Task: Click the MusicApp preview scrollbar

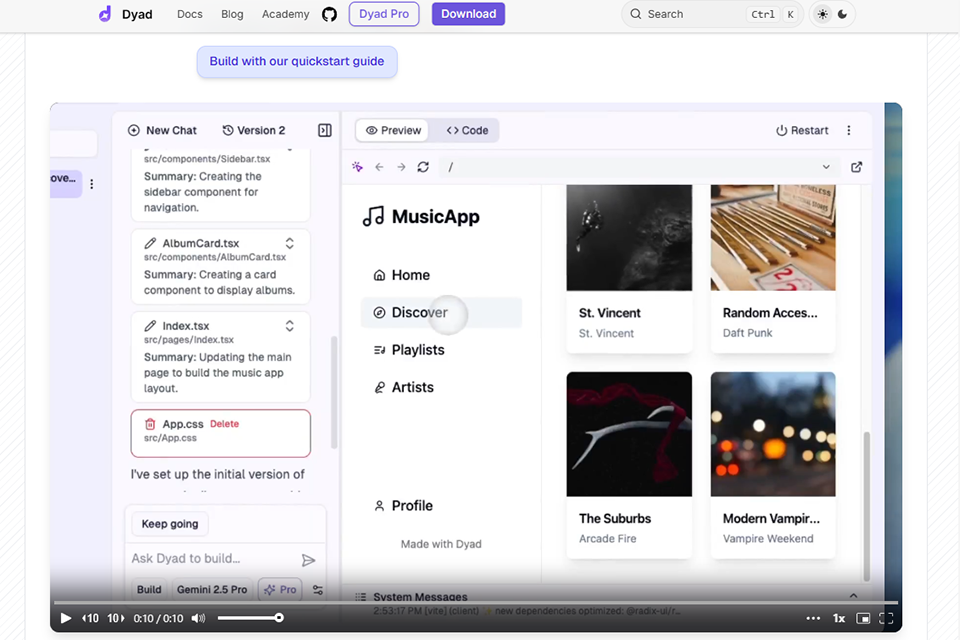Action: [866, 506]
